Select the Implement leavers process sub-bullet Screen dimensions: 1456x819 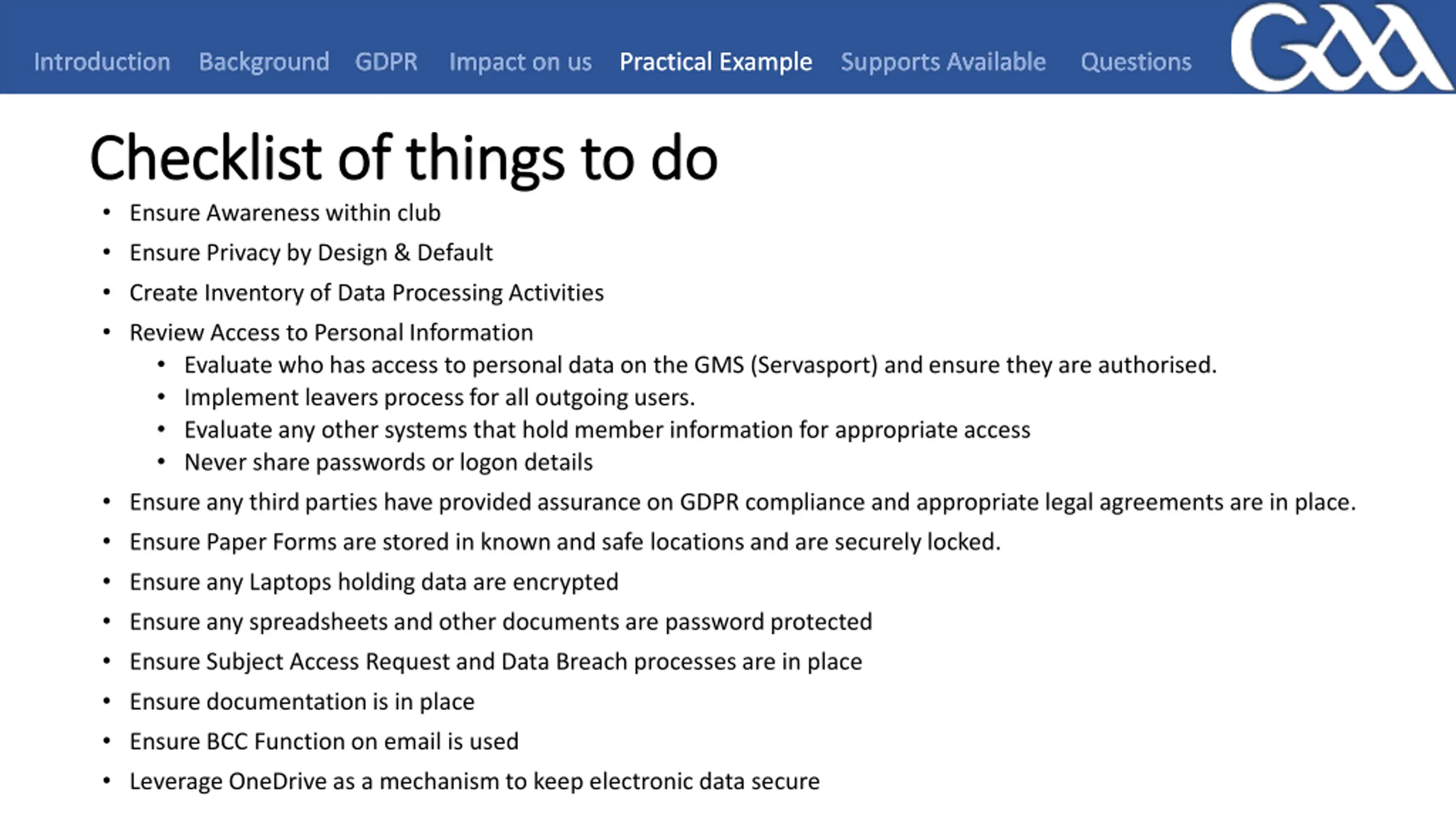[440, 398]
